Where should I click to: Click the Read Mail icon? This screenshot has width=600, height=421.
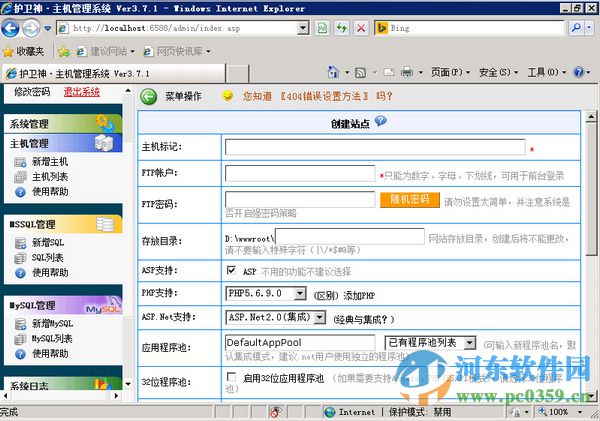389,72
